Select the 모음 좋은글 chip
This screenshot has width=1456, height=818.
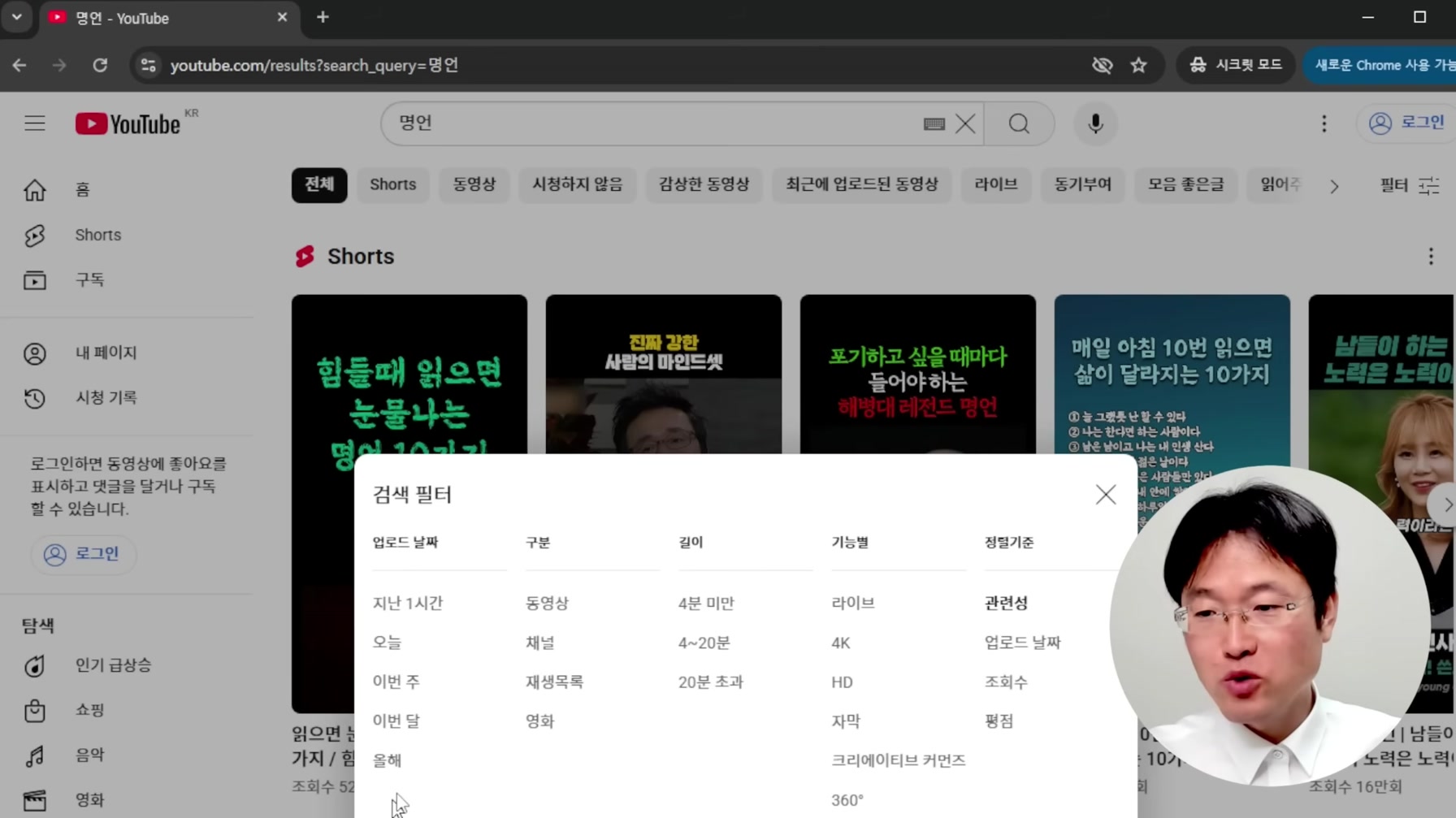[x=1186, y=184]
